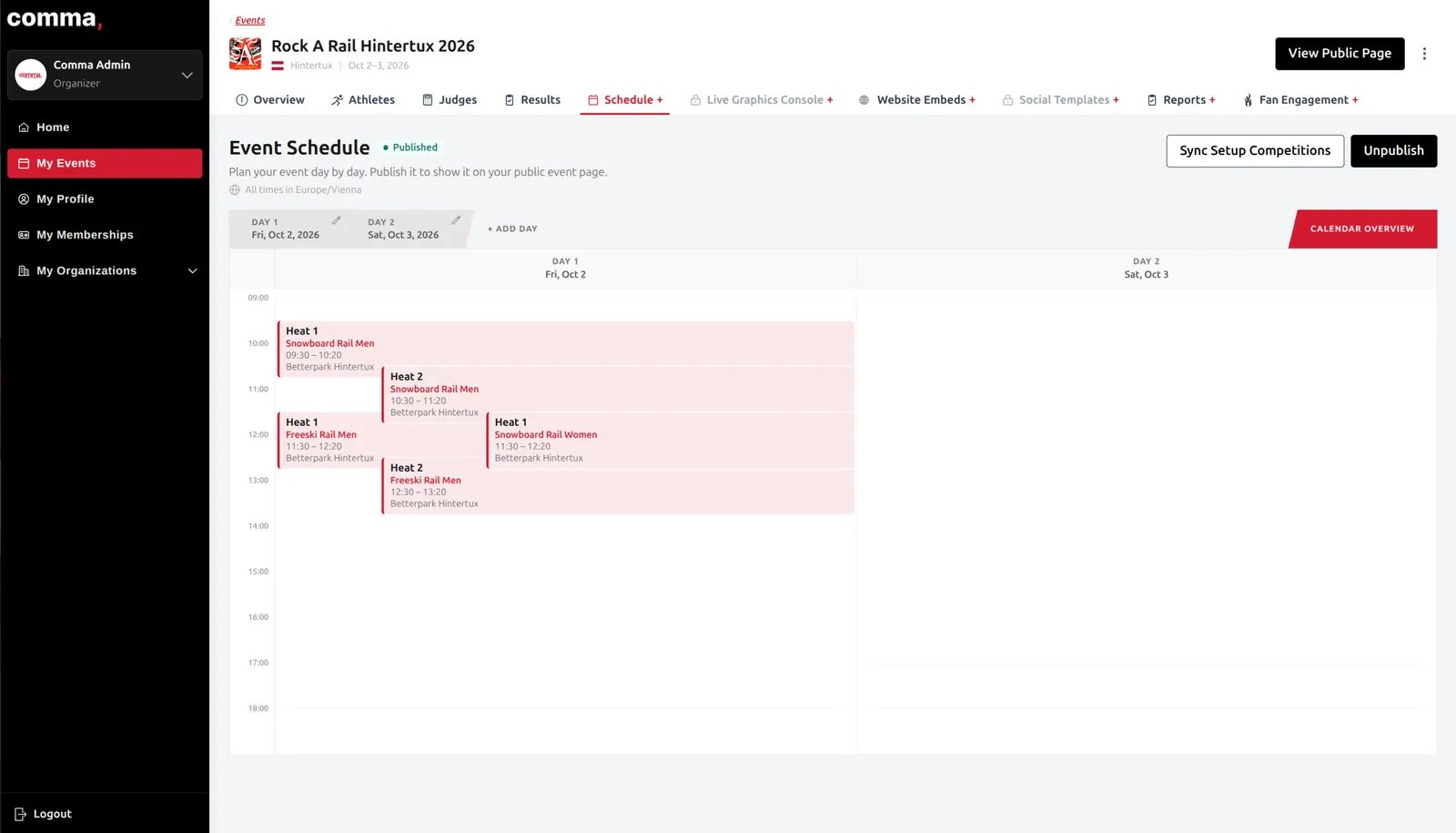Open the Fan Engagement tab
1456x833 pixels.
(x=1300, y=100)
